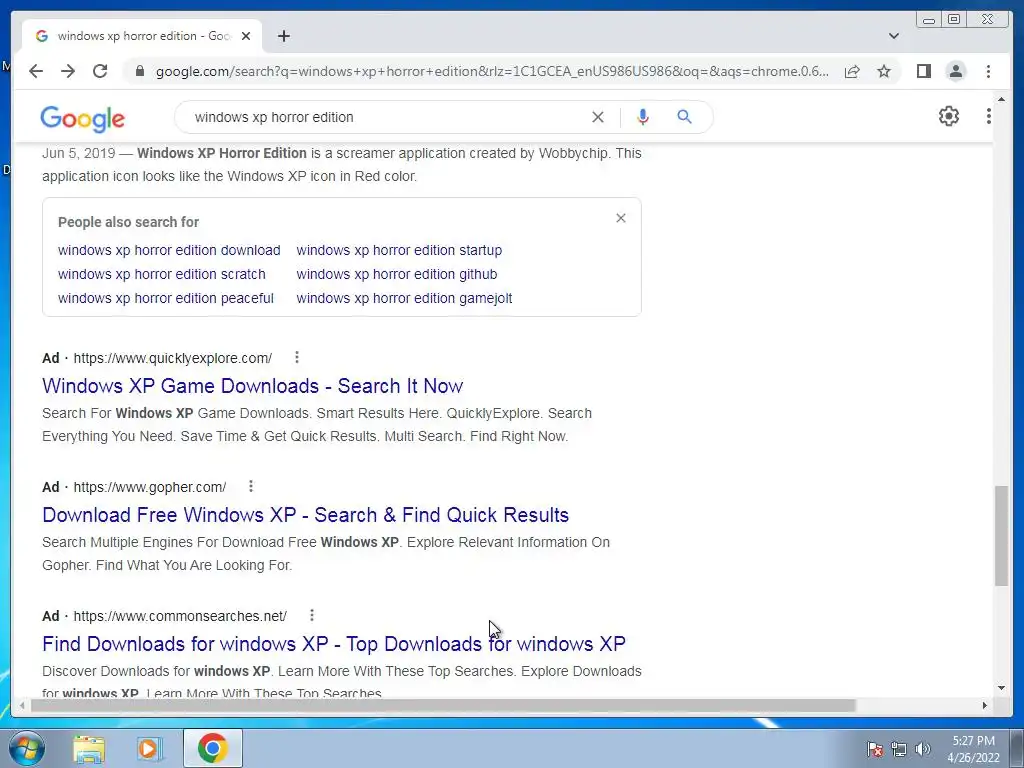1024x768 pixels.
Task: Open the tab search dropdown arrow
Action: tap(893, 36)
